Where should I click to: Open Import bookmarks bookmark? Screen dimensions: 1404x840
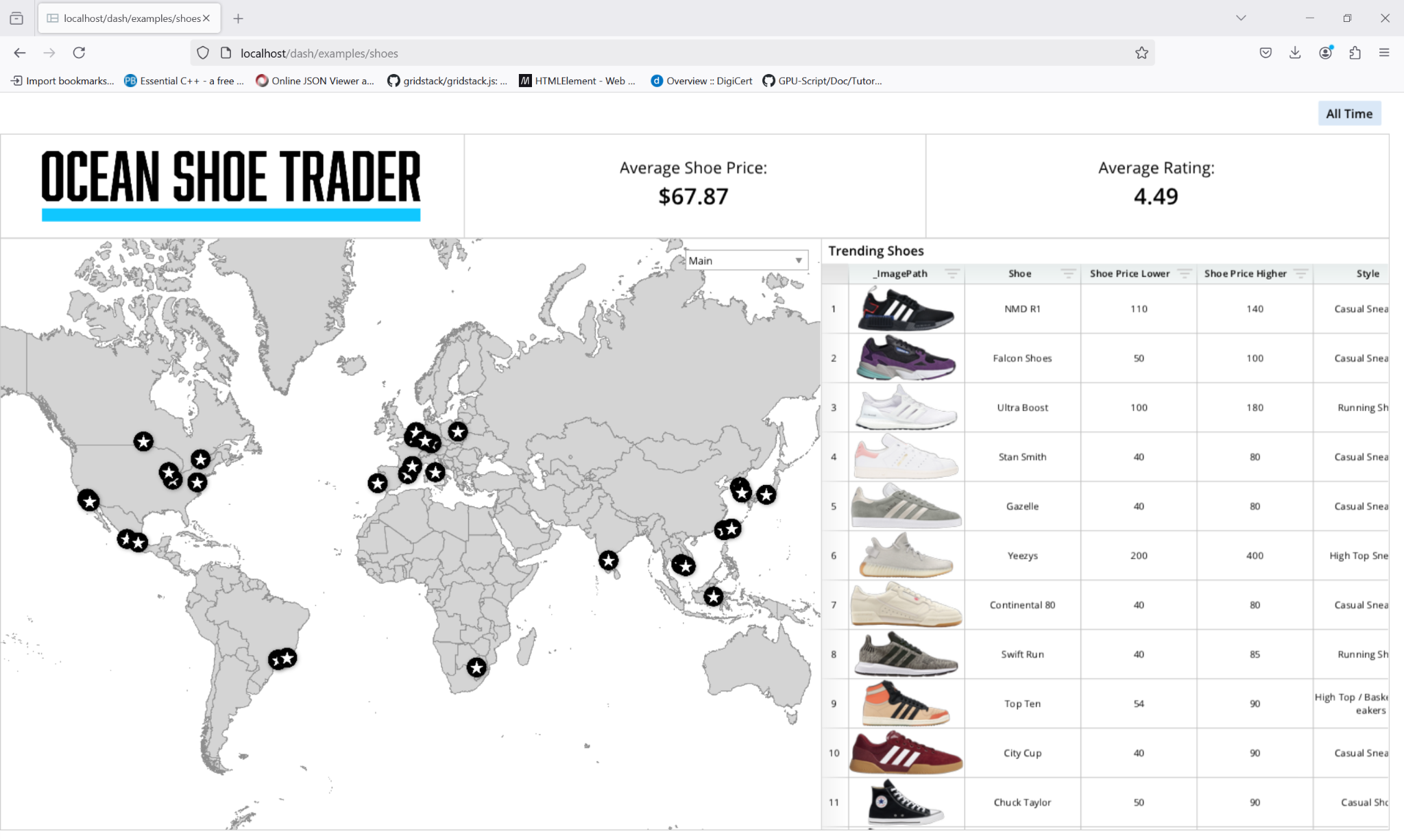pyautogui.click(x=62, y=81)
